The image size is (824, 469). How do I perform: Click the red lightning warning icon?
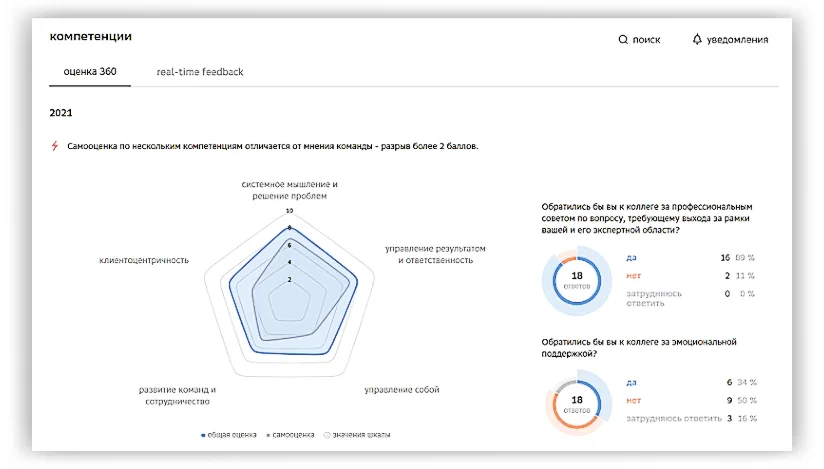pyautogui.click(x=55, y=146)
